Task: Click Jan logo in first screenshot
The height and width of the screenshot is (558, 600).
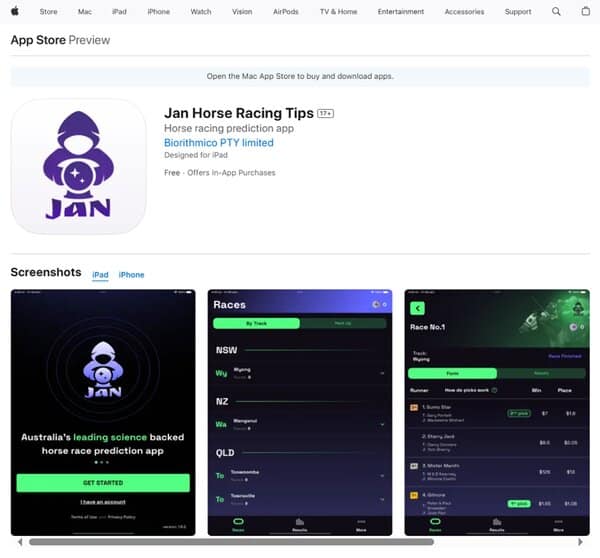Action: pos(103,369)
